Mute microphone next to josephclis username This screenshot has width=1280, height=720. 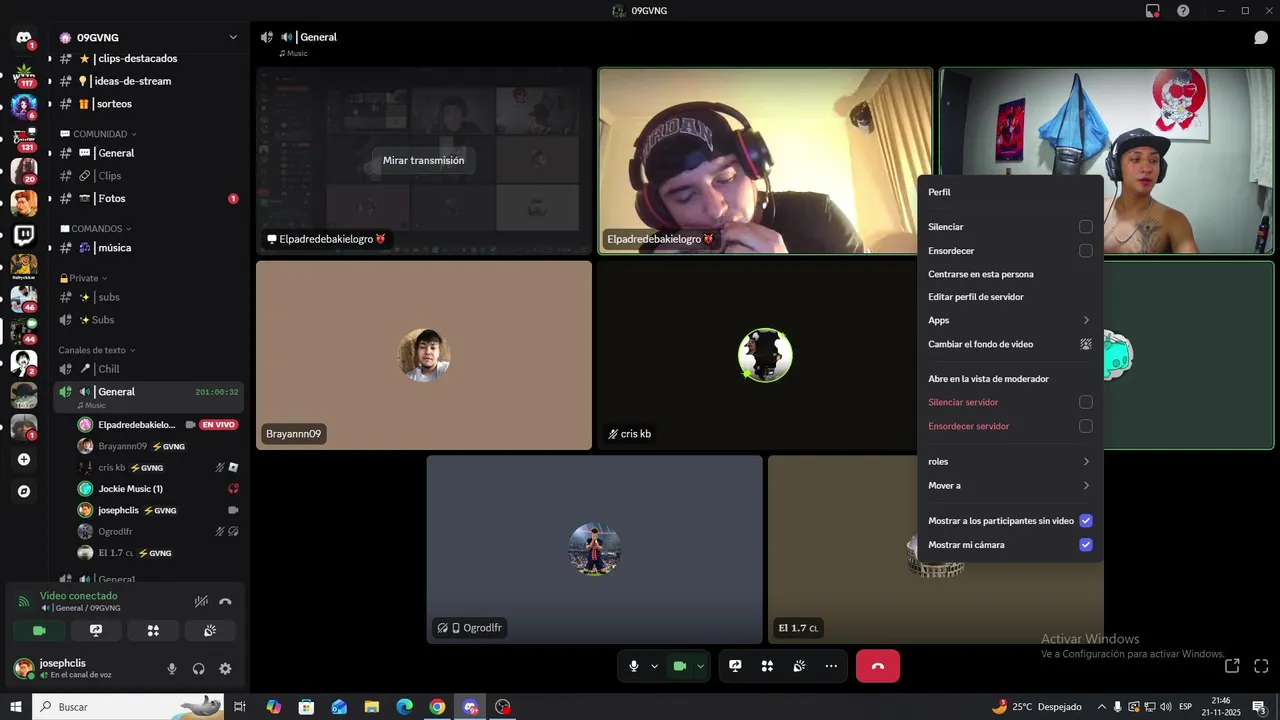pyautogui.click(x=172, y=669)
